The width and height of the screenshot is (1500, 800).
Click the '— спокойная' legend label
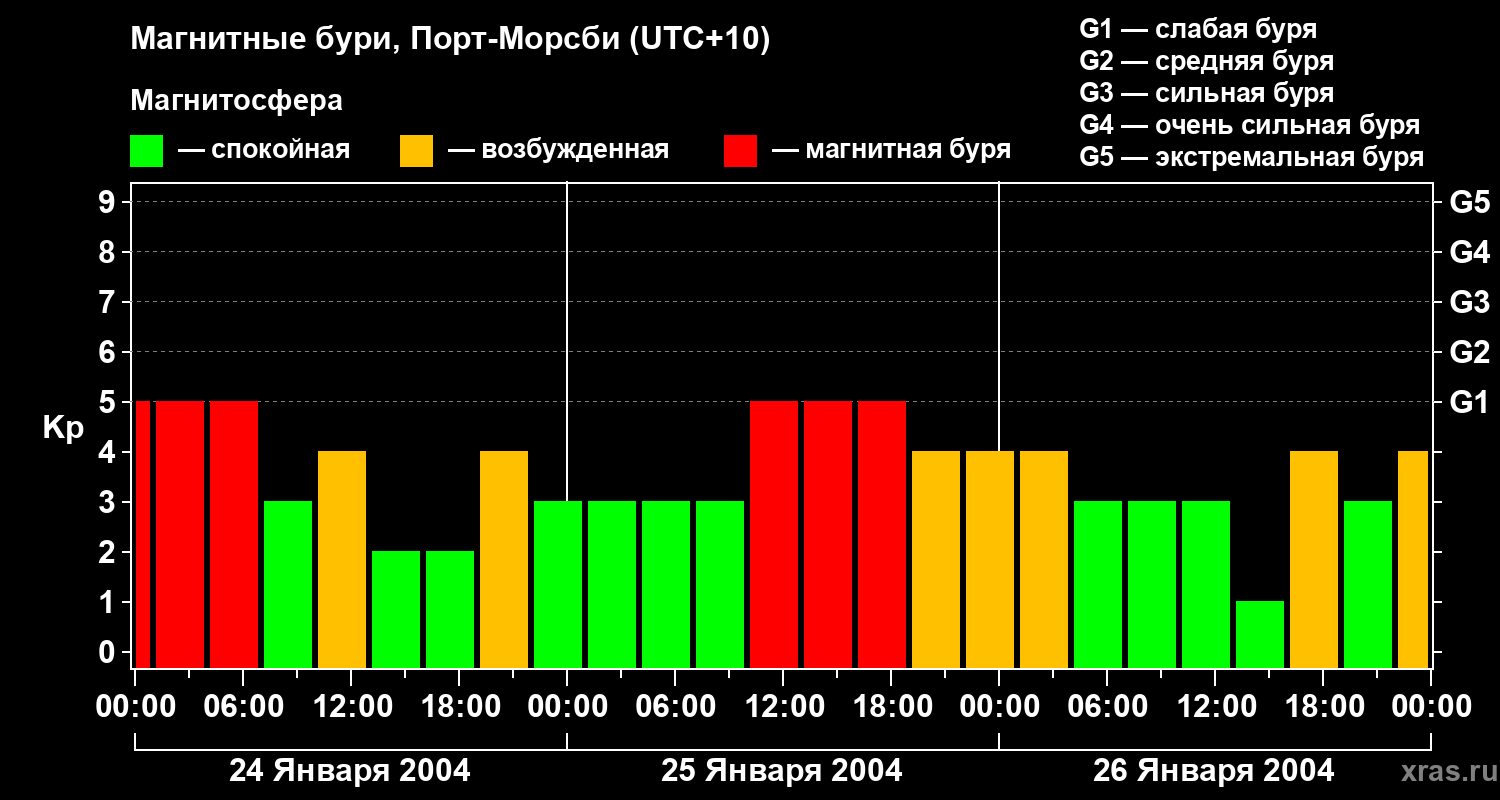click(264, 150)
